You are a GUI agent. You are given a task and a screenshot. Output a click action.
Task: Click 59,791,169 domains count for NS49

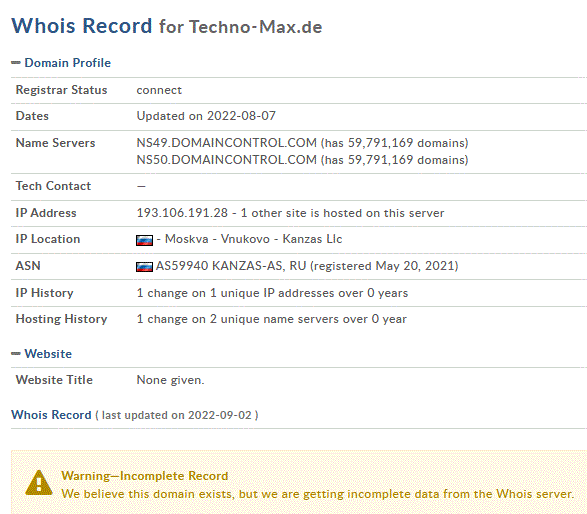(x=406, y=143)
